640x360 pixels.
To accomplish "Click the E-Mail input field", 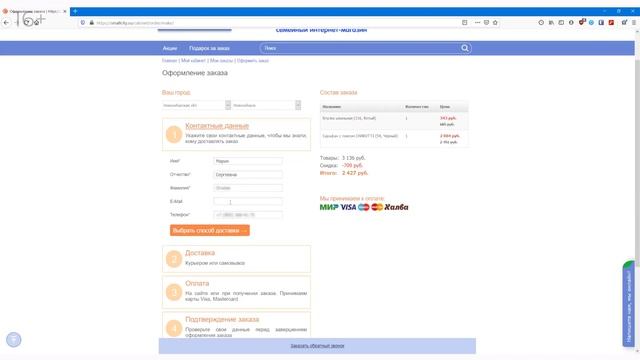I will point(248,202).
